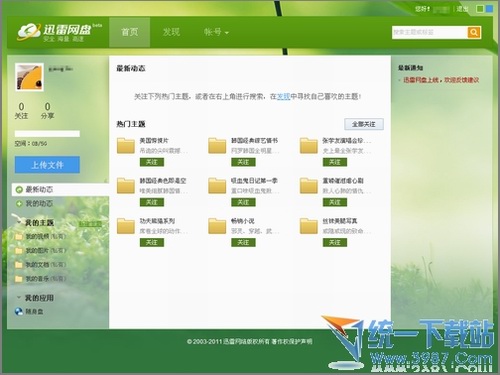Open 我的图片 private folder
Image resolution: width=500 pixels, height=375 pixels.
point(40,250)
